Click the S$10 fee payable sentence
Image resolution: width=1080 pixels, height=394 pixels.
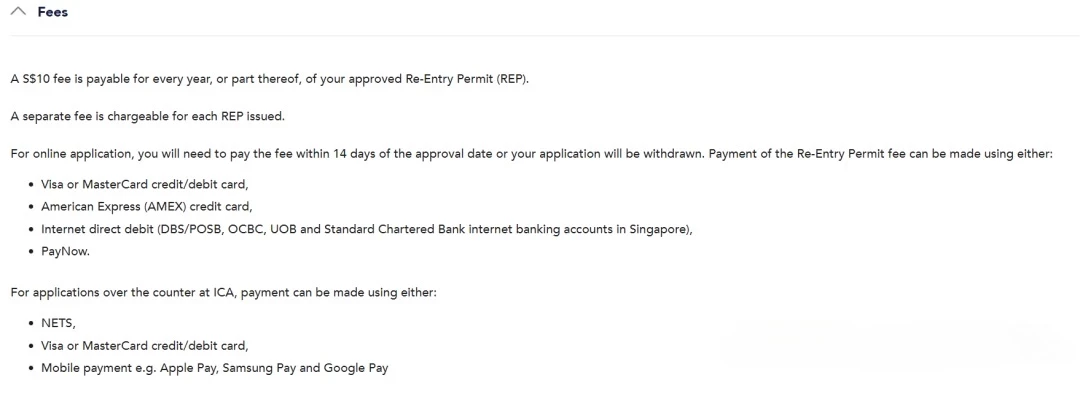tap(270, 79)
